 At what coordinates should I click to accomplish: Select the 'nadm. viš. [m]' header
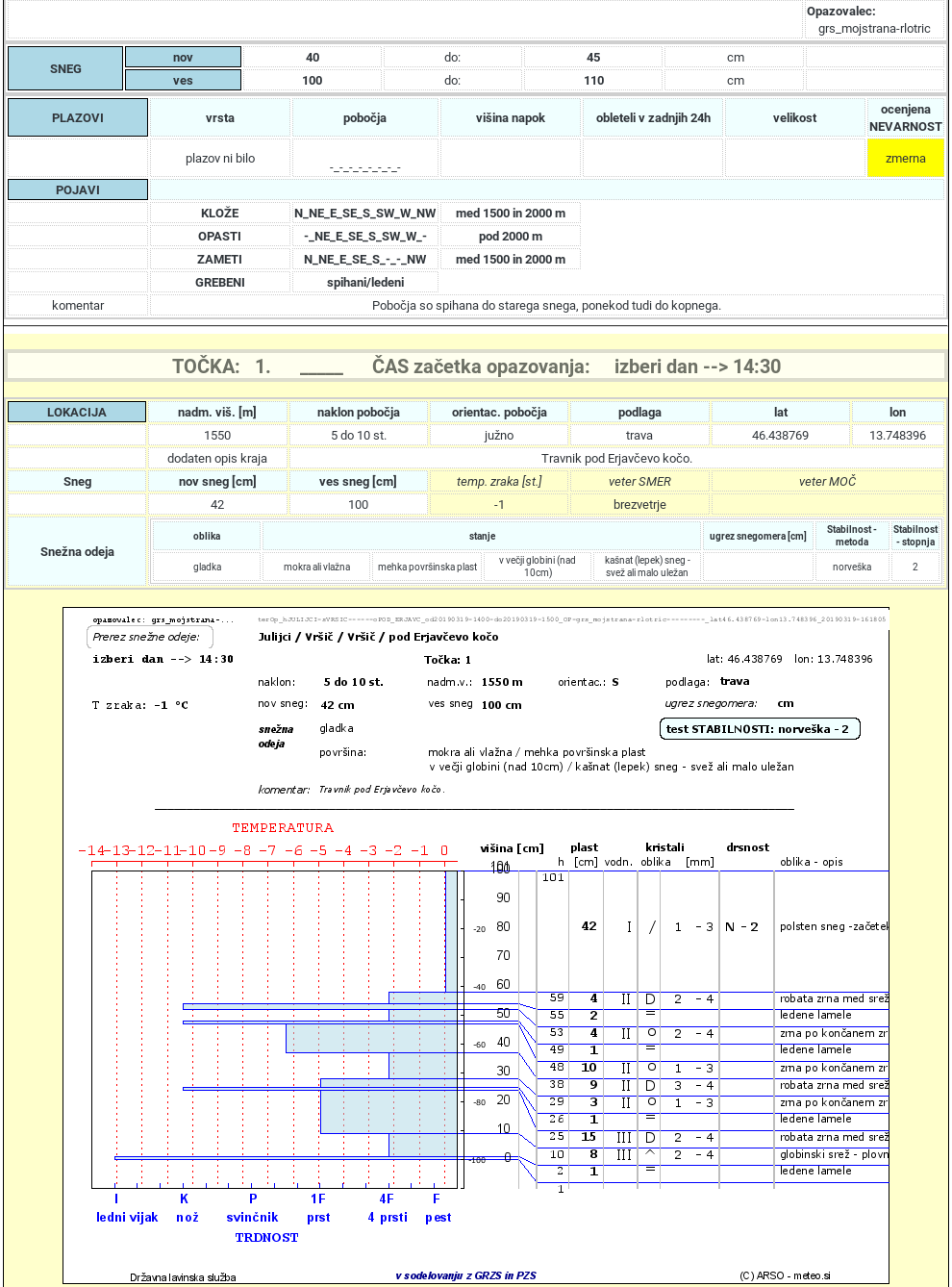tap(217, 412)
